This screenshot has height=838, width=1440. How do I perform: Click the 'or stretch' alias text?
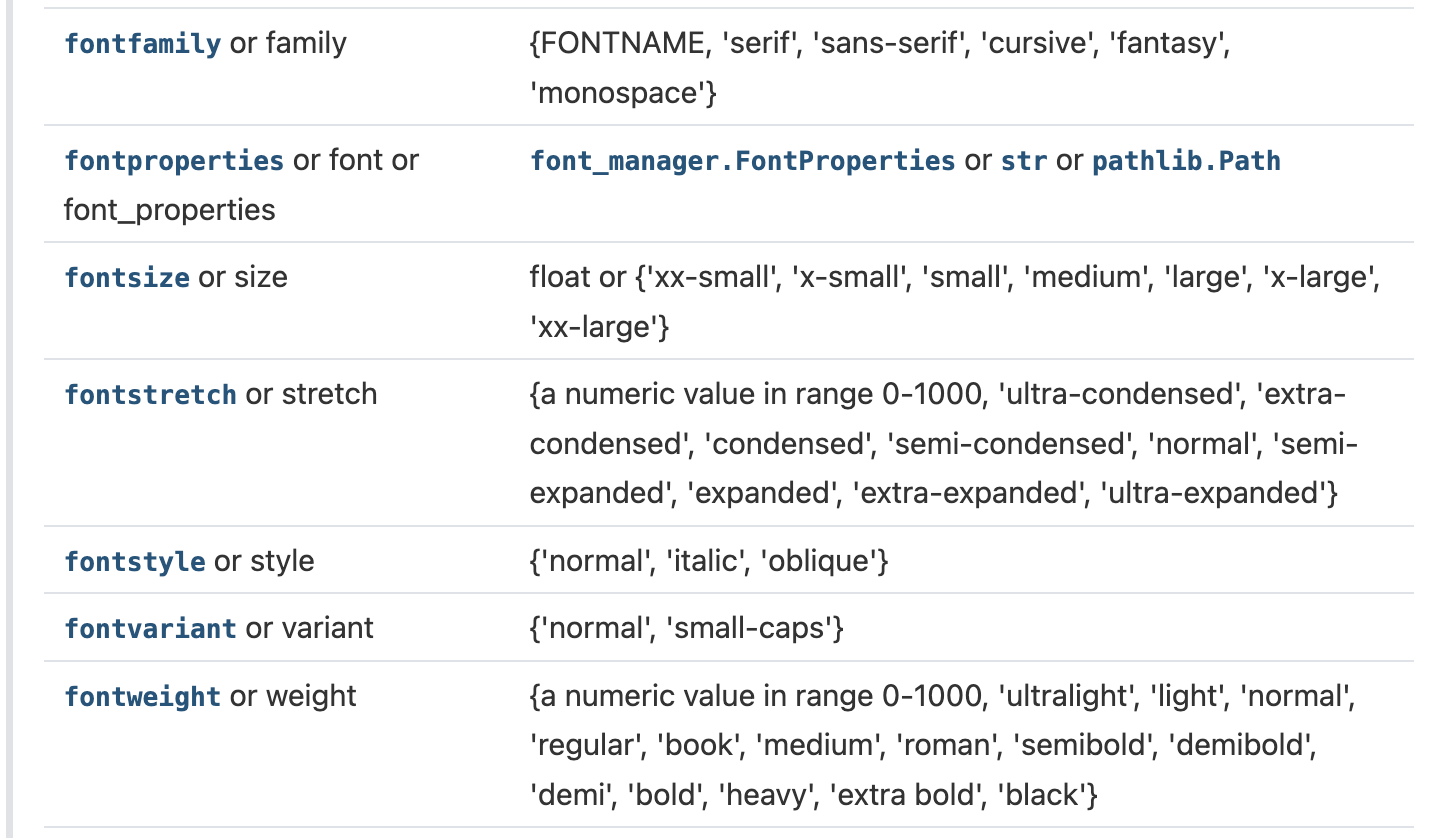(x=312, y=395)
